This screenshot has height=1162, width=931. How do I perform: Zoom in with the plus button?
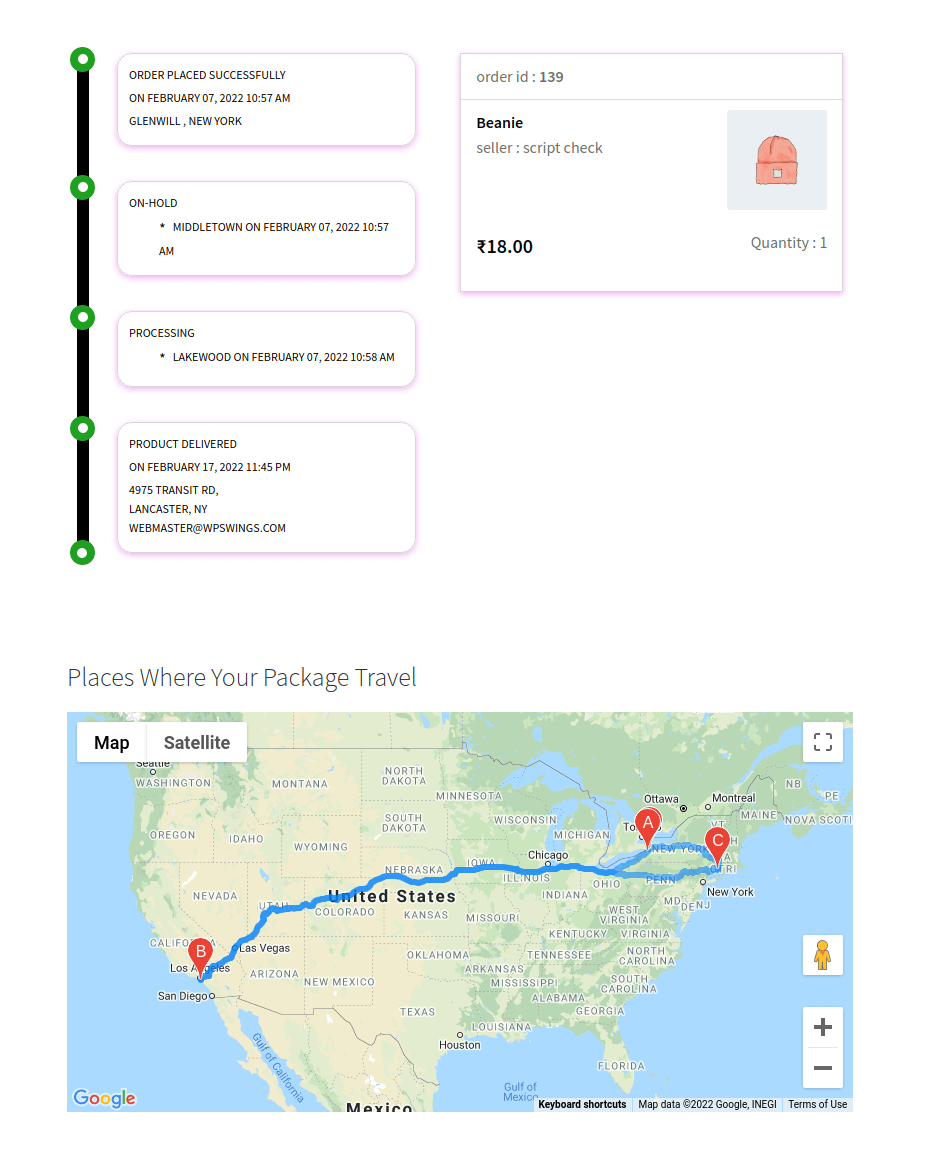point(823,1027)
